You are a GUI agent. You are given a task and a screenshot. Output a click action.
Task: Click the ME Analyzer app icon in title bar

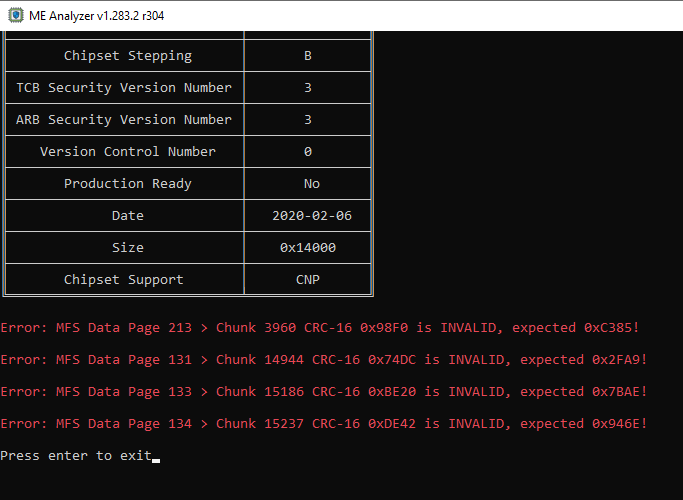click(16, 15)
